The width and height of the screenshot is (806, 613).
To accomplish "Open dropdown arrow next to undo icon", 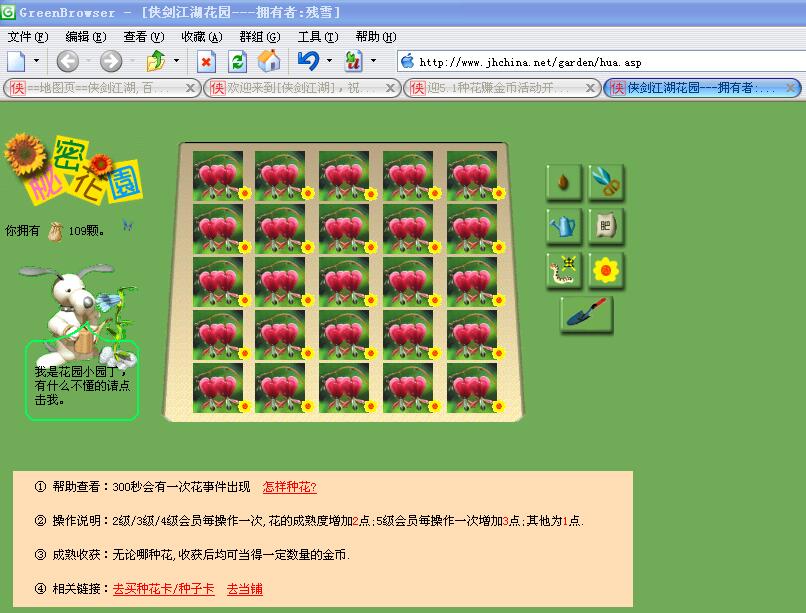I will [329, 60].
